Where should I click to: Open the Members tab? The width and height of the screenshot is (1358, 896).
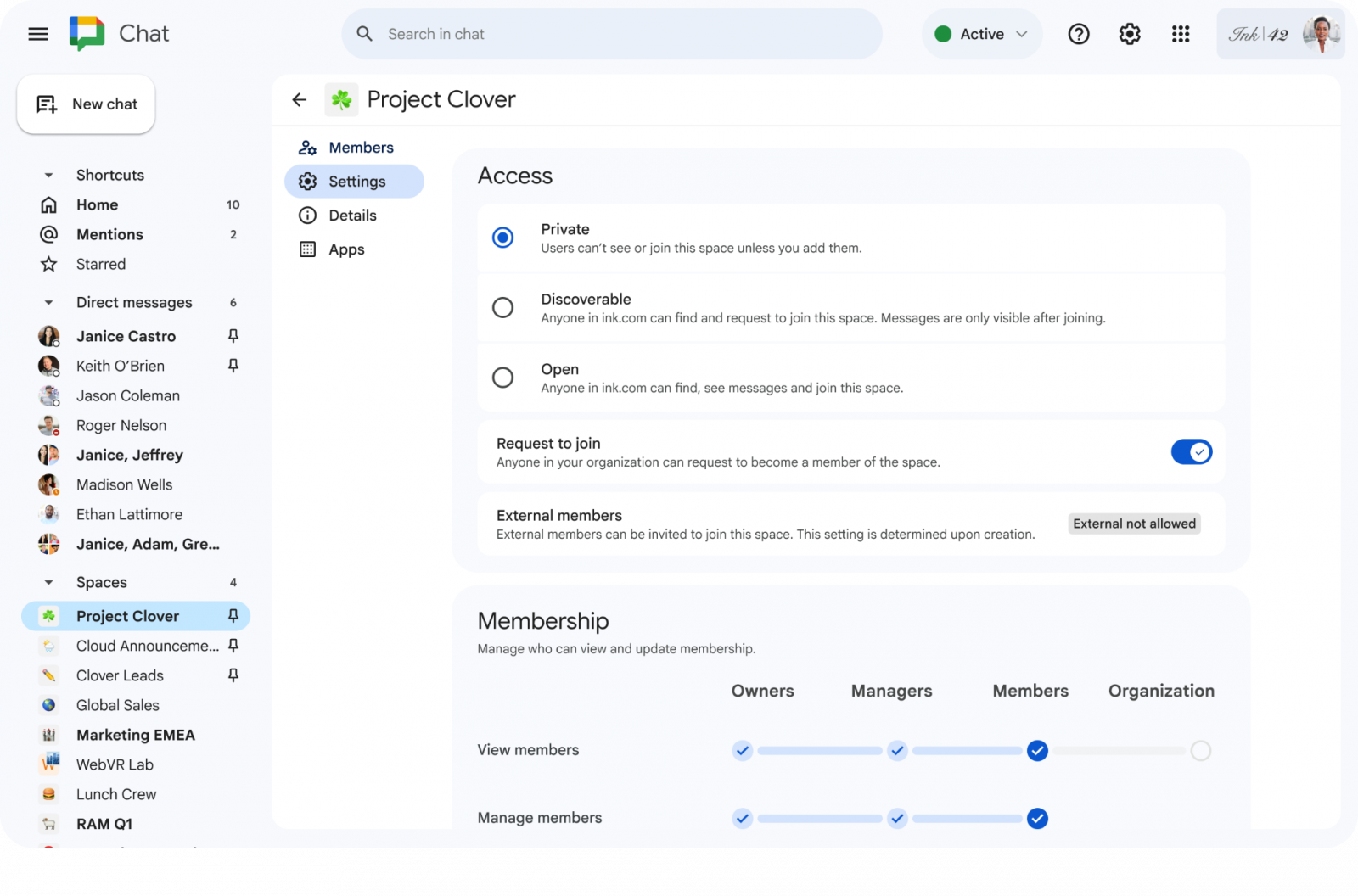point(355,148)
